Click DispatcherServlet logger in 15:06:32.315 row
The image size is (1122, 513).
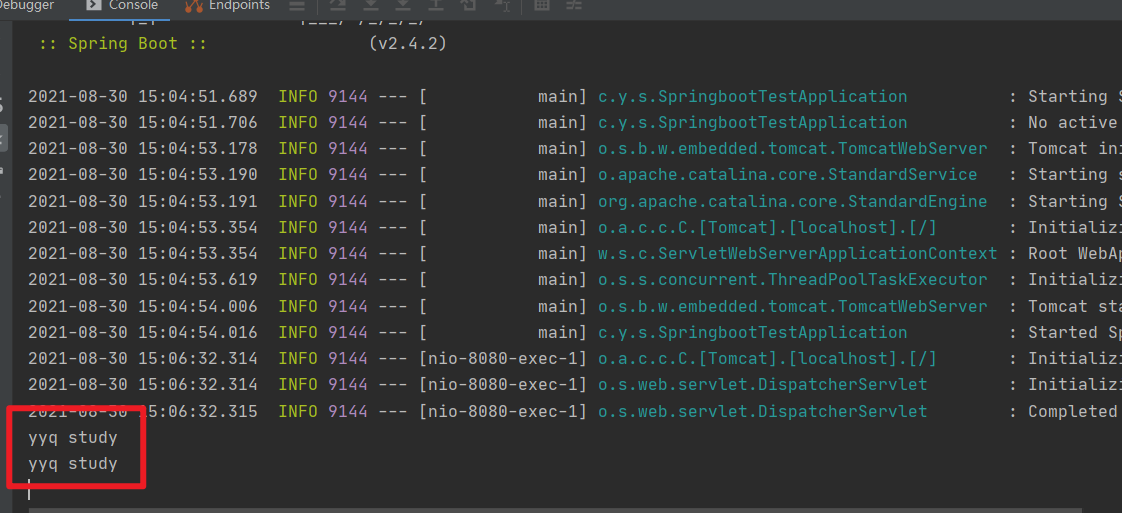pos(763,412)
